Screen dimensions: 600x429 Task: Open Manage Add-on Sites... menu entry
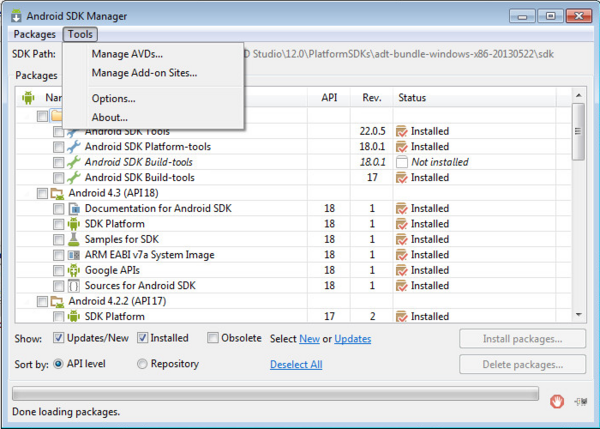tap(143, 73)
